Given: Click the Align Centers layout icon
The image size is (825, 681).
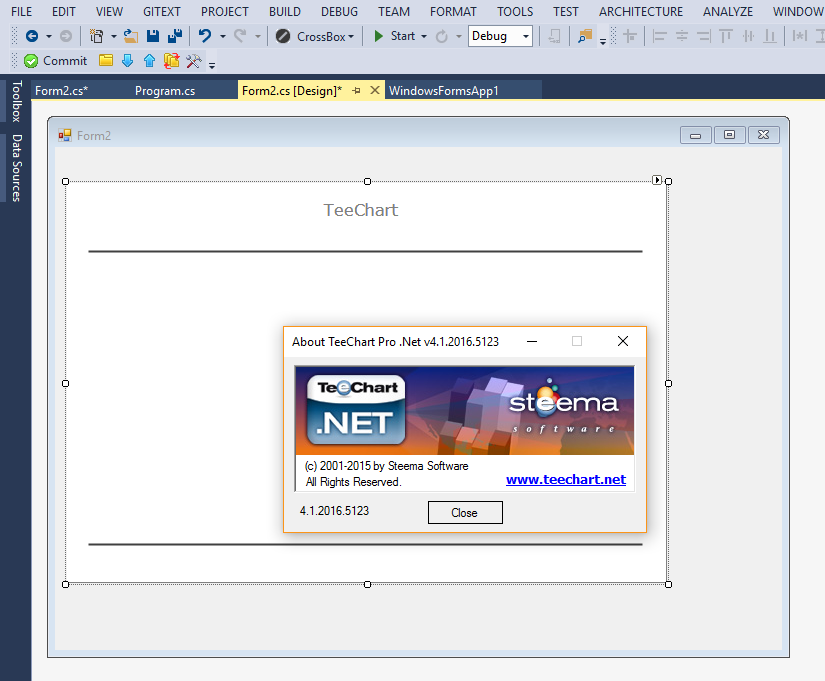Looking at the screenshot, I should click(682, 36).
